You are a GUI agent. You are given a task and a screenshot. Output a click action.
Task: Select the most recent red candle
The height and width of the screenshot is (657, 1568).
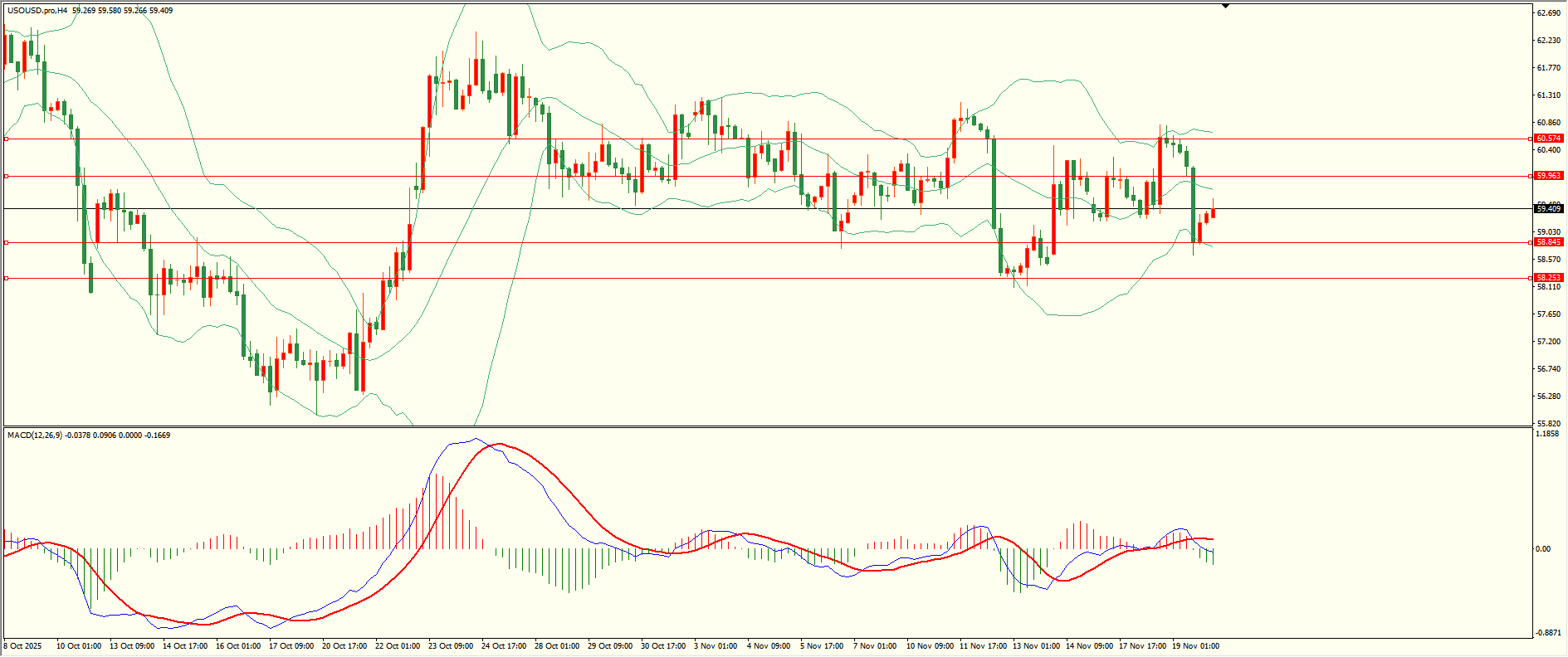(x=1213, y=213)
